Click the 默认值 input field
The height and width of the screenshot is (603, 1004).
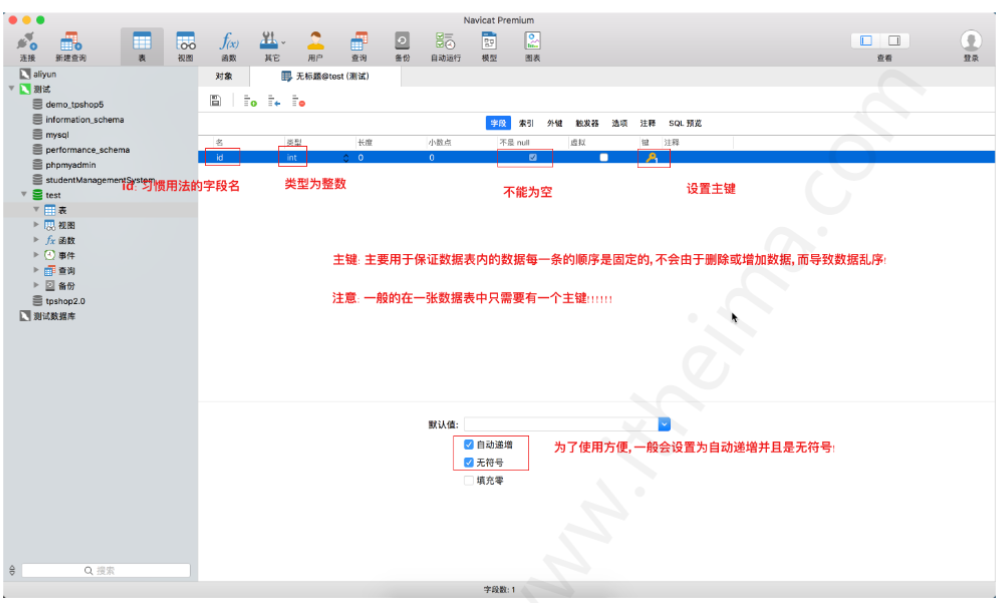562,424
